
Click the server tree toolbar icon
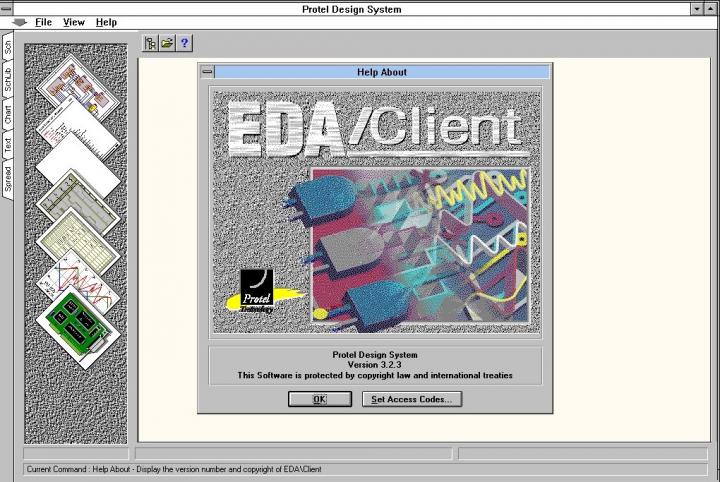[x=151, y=43]
